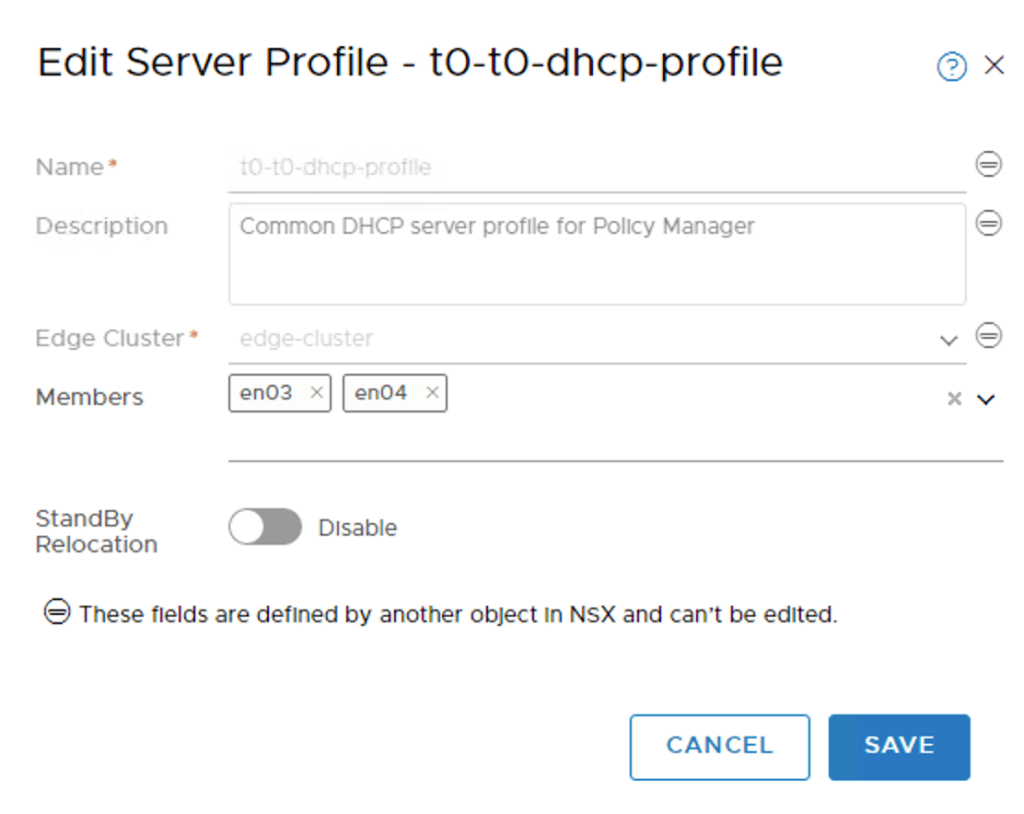Screen dimensions: 1024x814
Task: Expand the Members dropdown arrow
Action: tap(986, 399)
